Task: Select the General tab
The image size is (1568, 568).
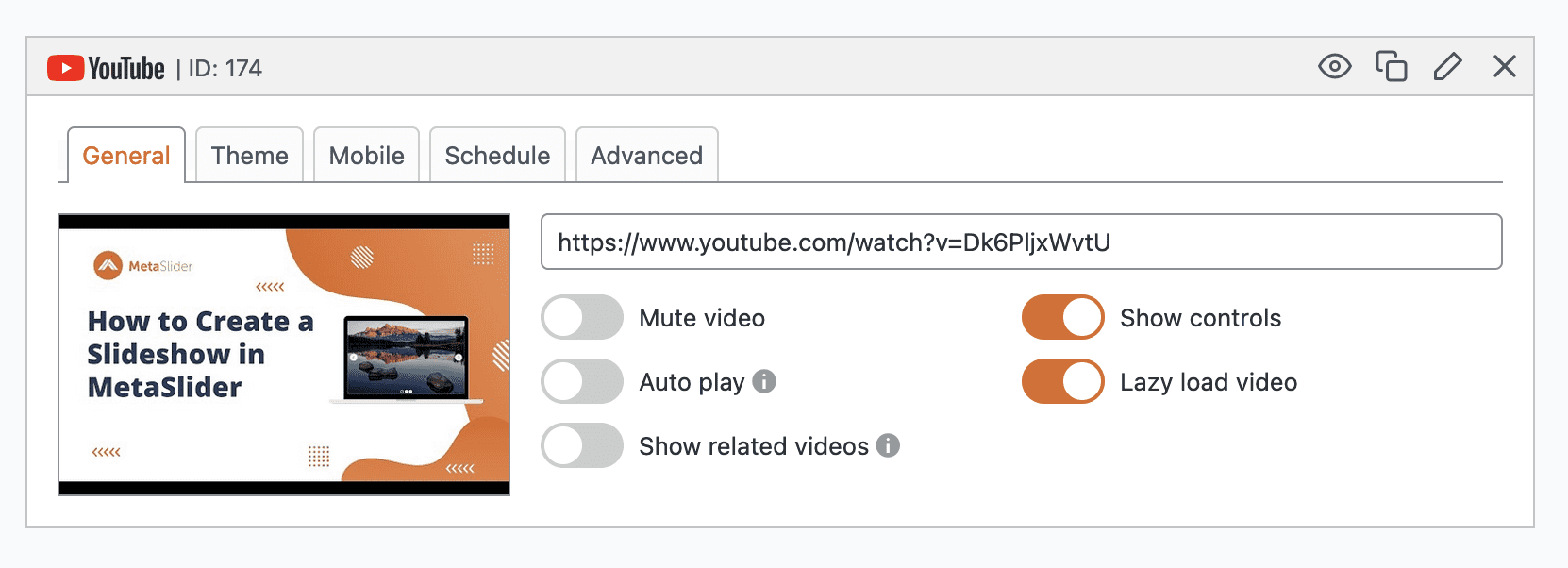Action: (126, 156)
